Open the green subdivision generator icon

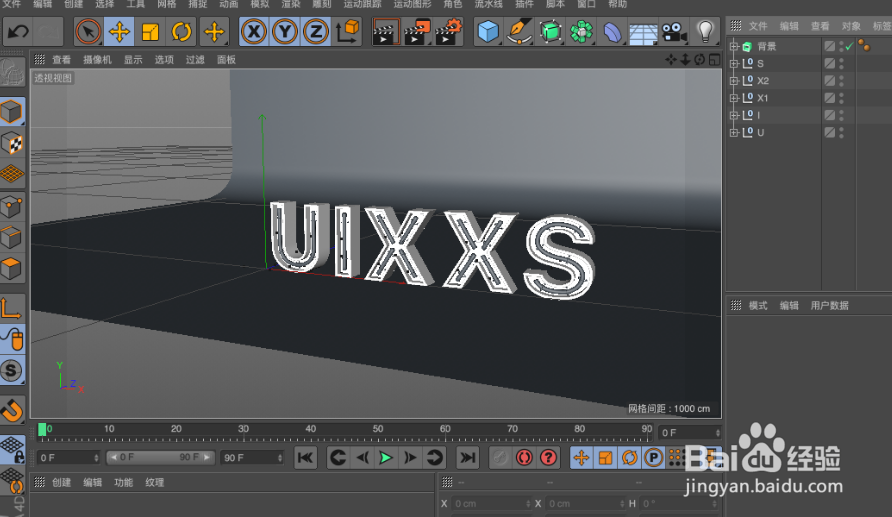pyautogui.click(x=550, y=32)
